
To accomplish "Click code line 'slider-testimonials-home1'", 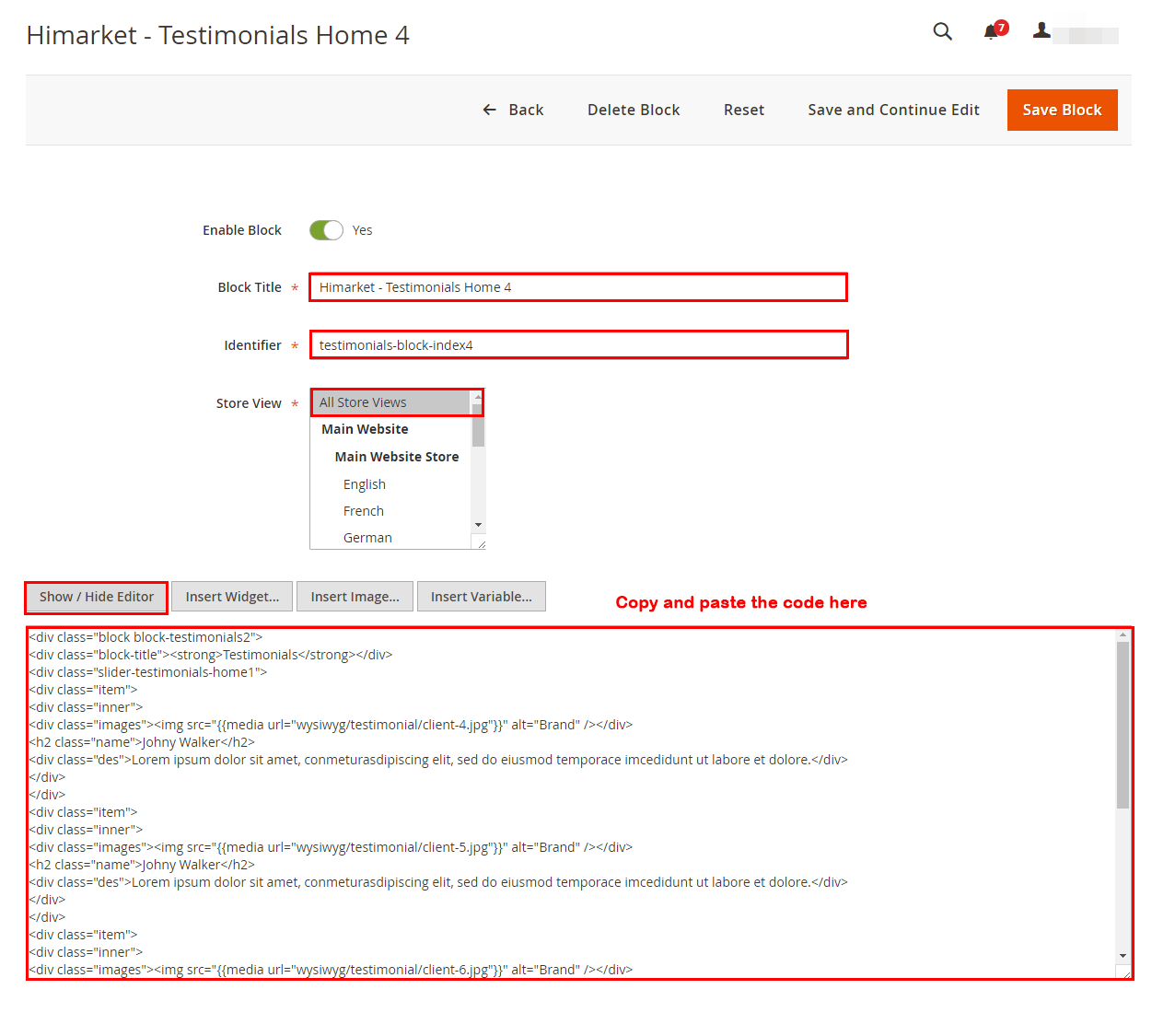I will pos(148,672).
